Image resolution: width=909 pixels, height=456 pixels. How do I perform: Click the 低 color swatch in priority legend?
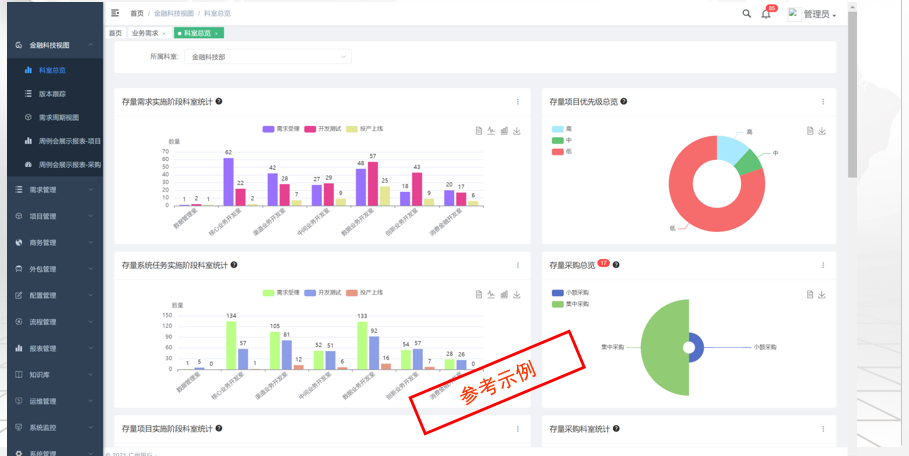tap(557, 151)
